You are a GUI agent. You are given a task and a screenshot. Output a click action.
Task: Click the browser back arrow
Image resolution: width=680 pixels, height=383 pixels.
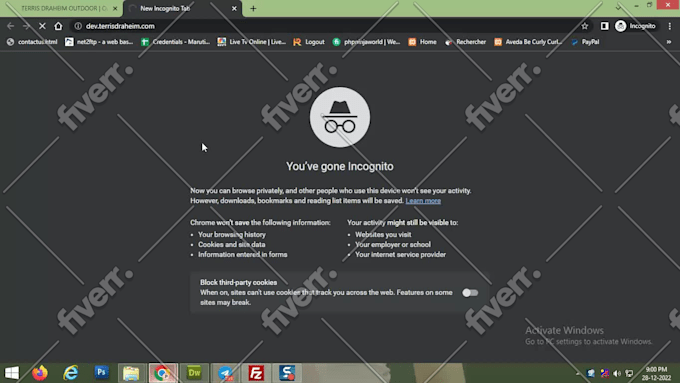[x=10, y=26]
